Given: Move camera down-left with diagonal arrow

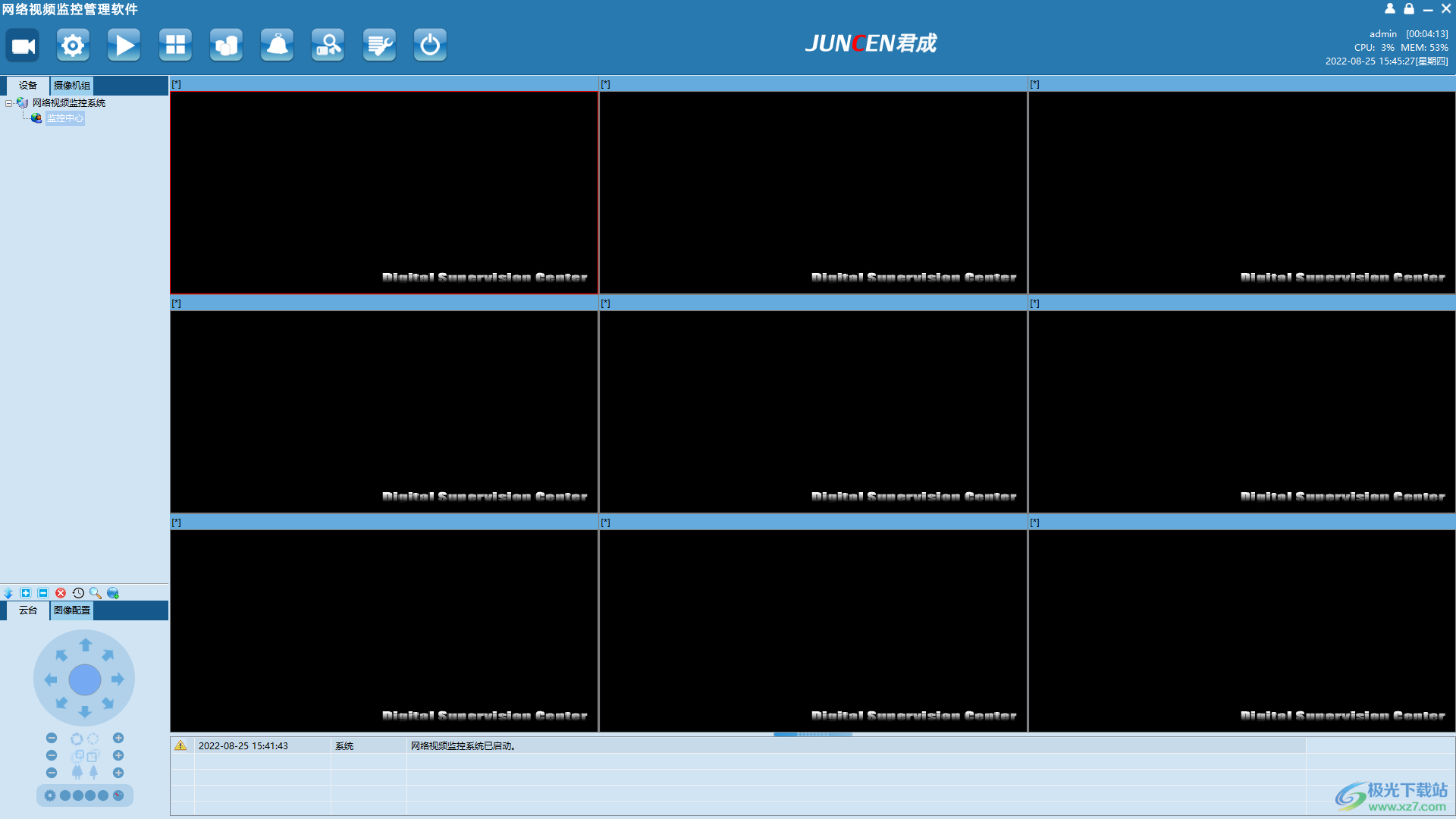Looking at the screenshot, I should pyautogui.click(x=61, y=703).
